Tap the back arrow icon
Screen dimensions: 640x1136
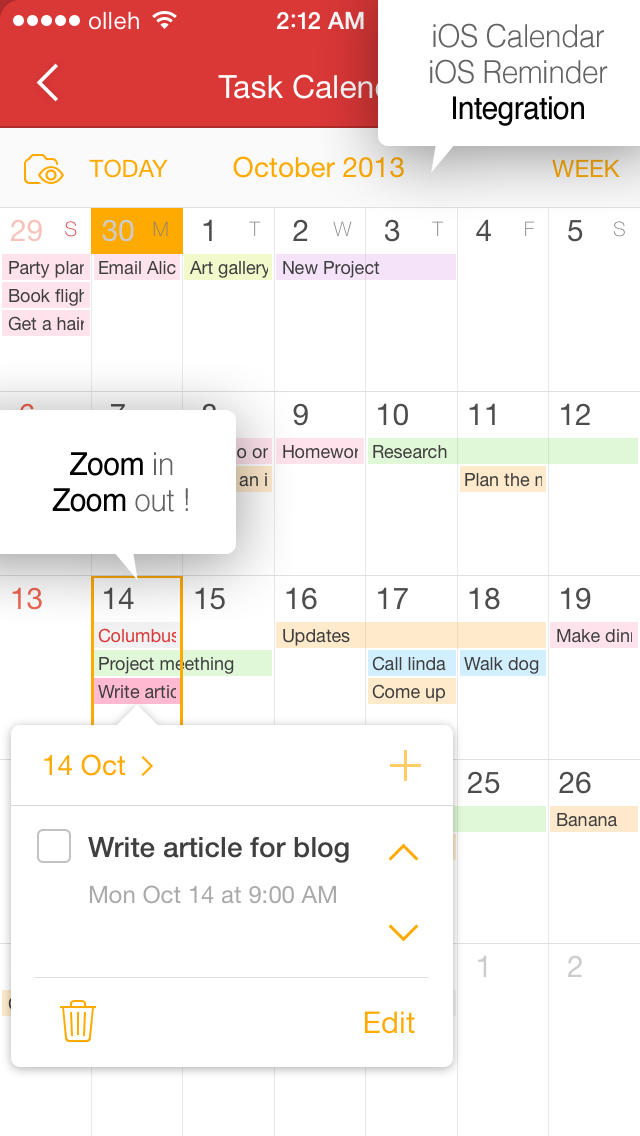[47, 83]
